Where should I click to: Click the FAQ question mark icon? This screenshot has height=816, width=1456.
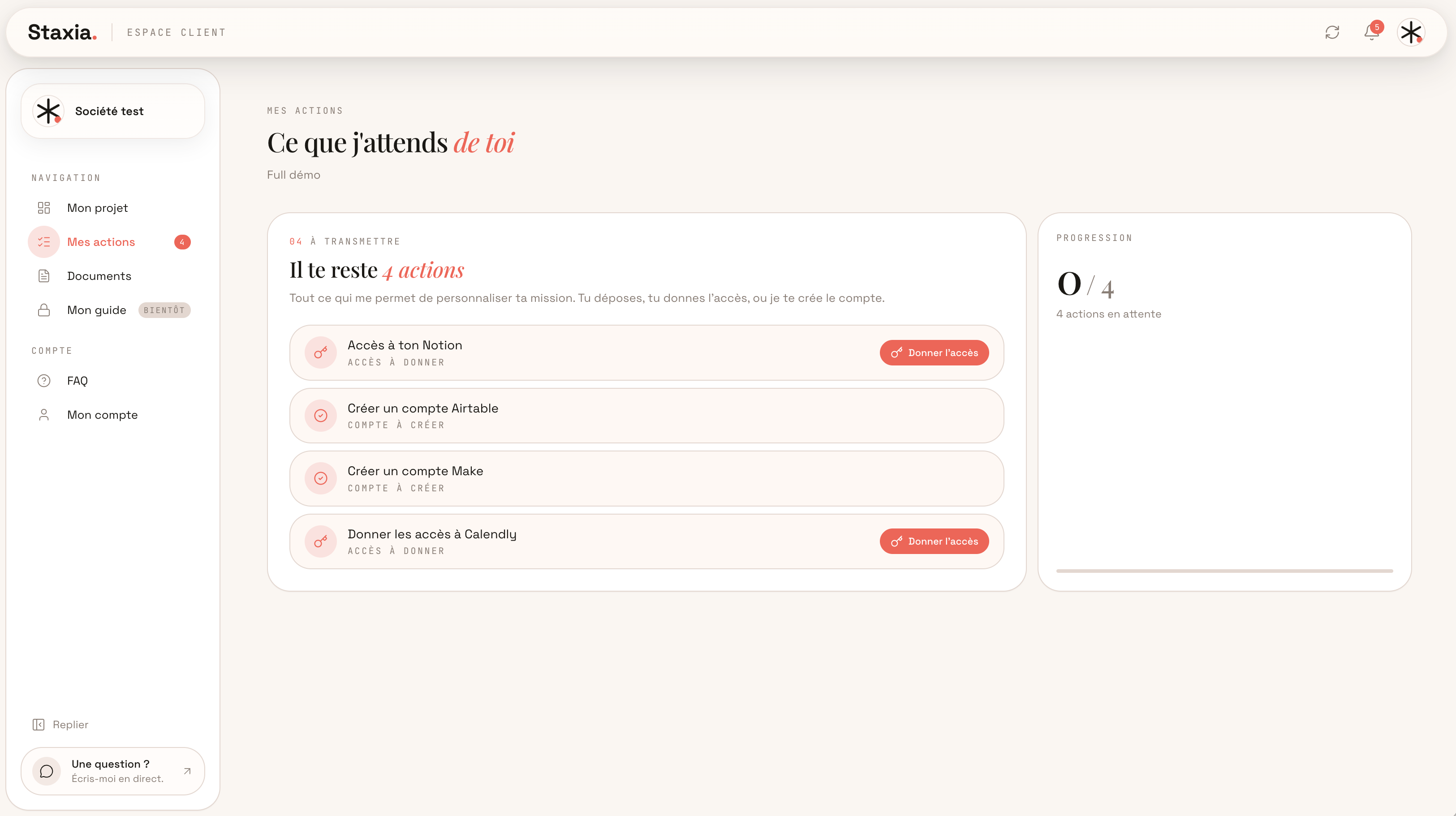coord(43,381)
